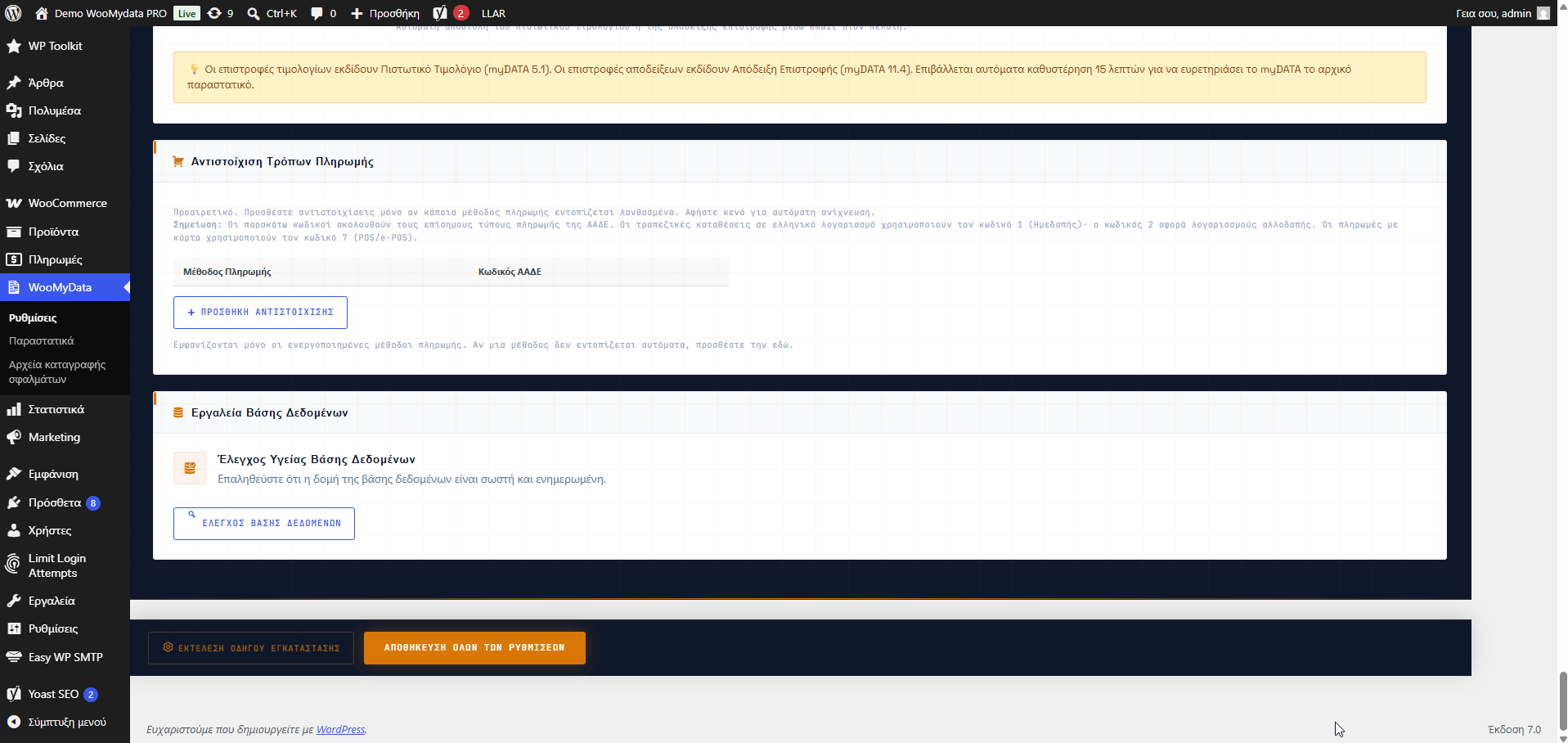Click the Yoast SEO sidebar icon

[14, 694]
